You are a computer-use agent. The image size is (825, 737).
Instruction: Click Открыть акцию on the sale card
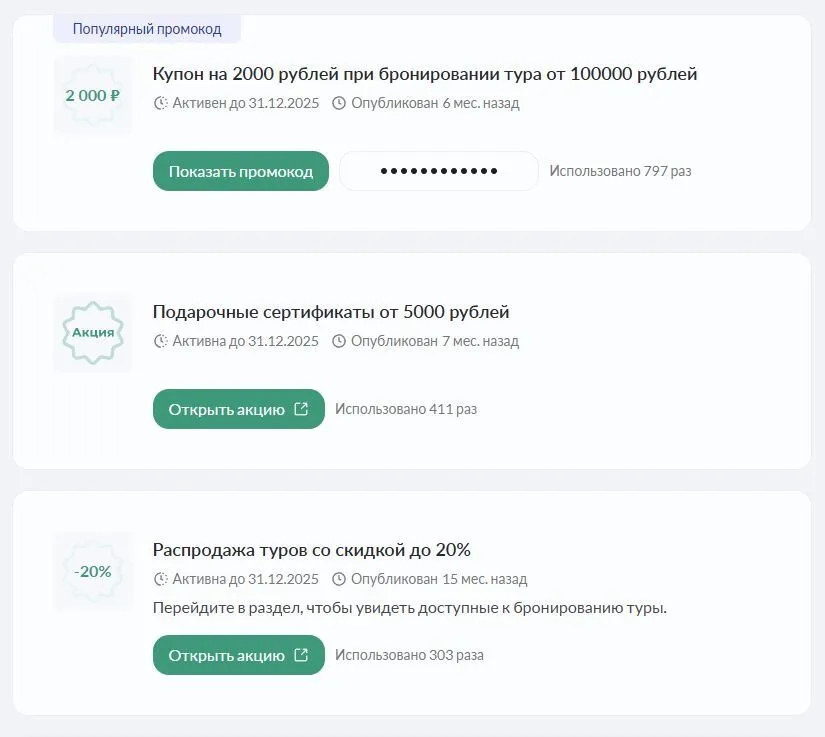[238, 655]
